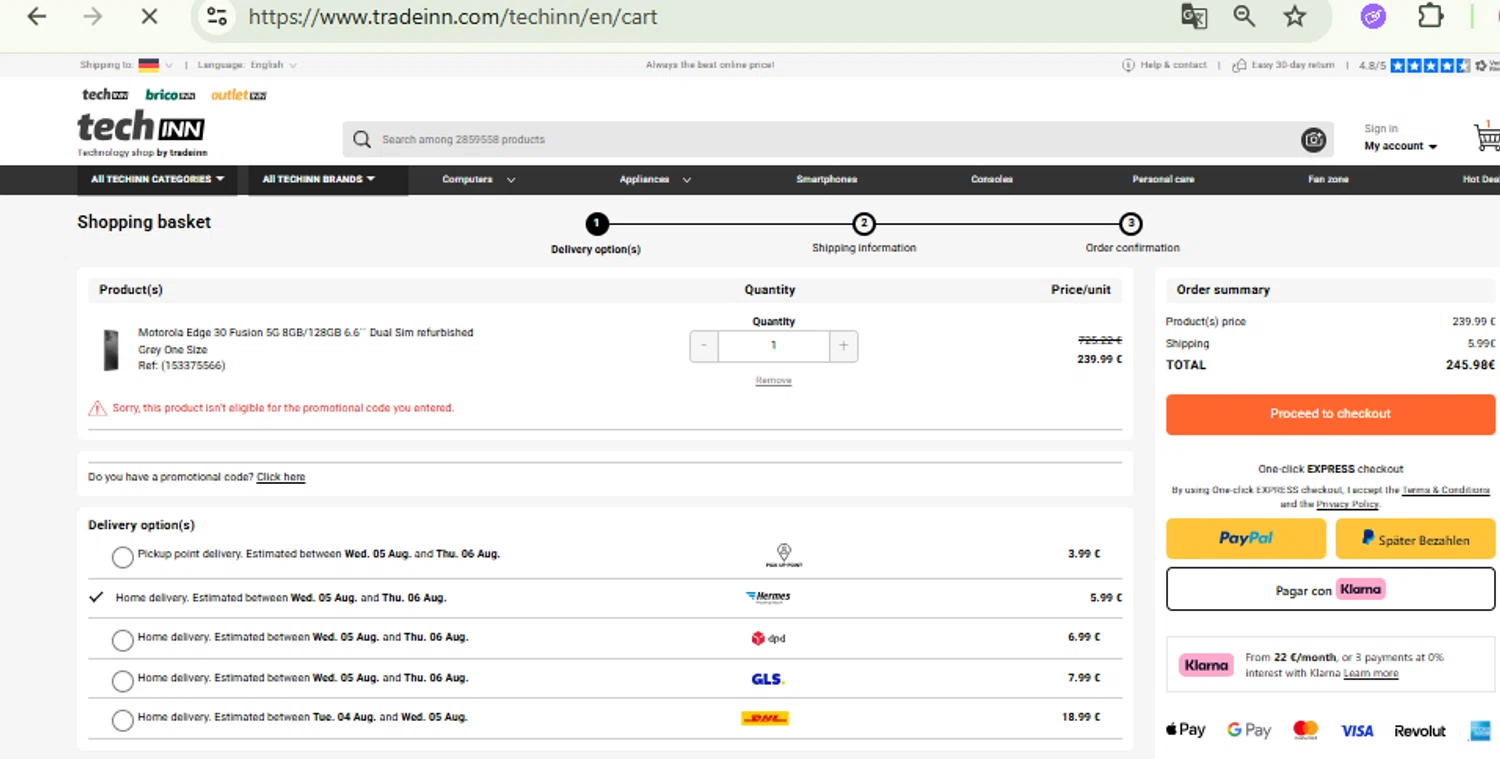Focus the product search field
1500x759 pixels.
[838, 140]
